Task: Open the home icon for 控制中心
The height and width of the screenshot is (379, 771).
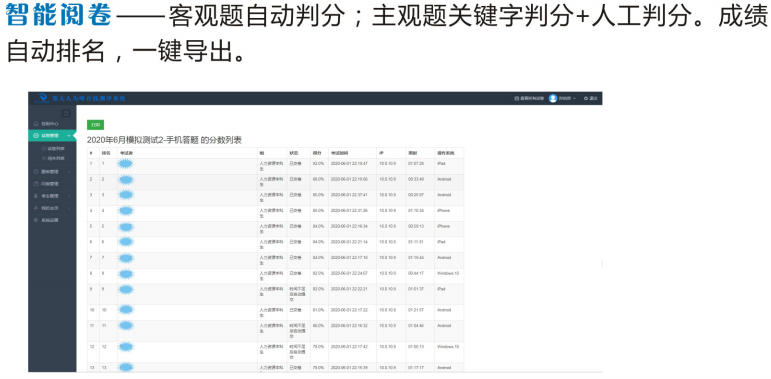Action: [x=36, y=124]
